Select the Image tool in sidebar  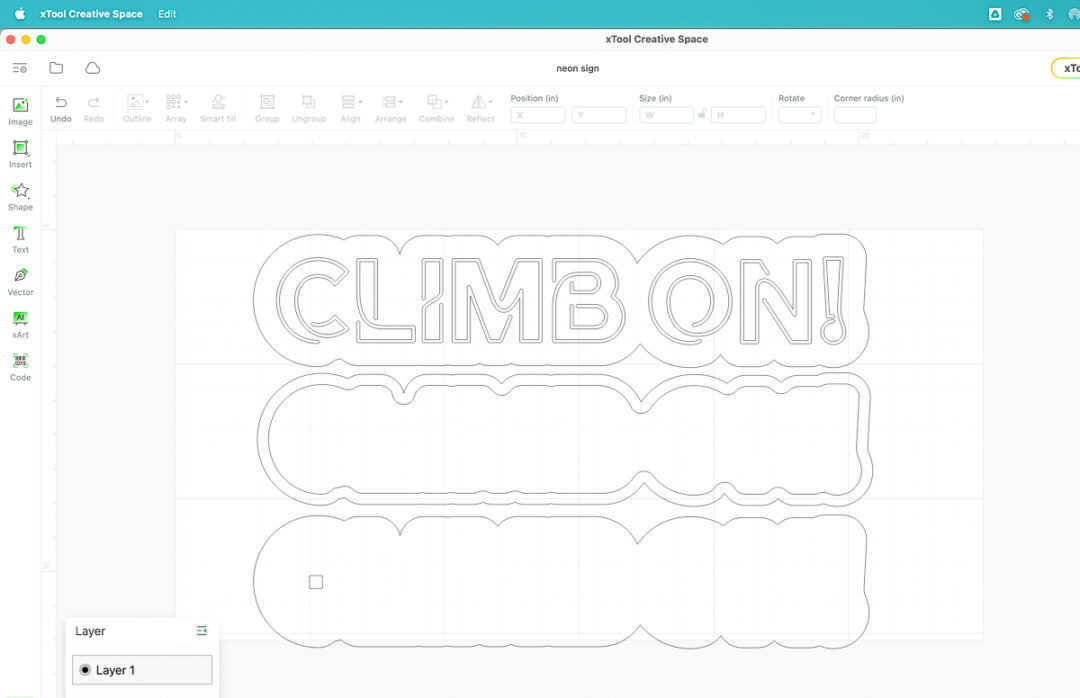tap(20, 110)
